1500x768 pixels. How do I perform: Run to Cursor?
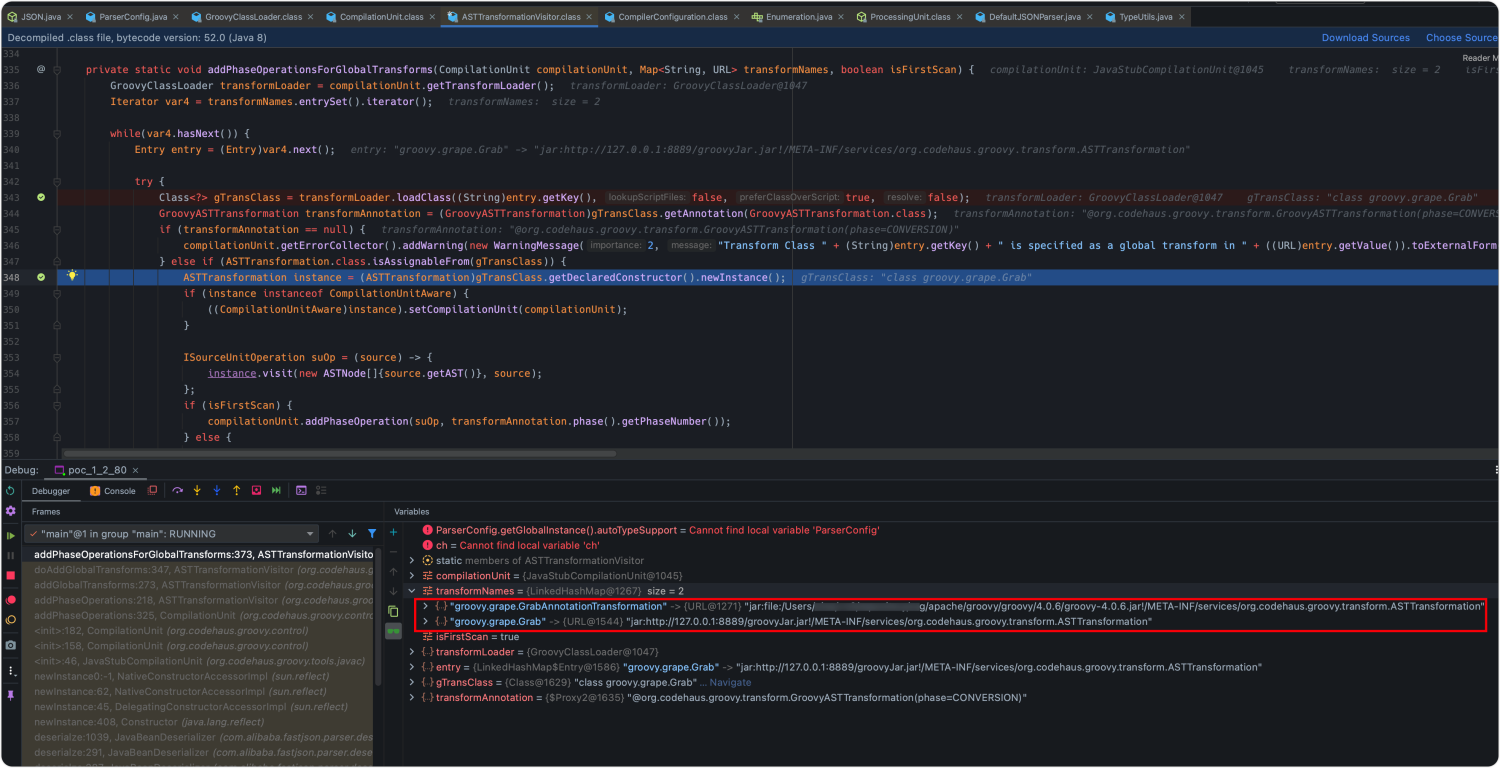pos(276,490)
